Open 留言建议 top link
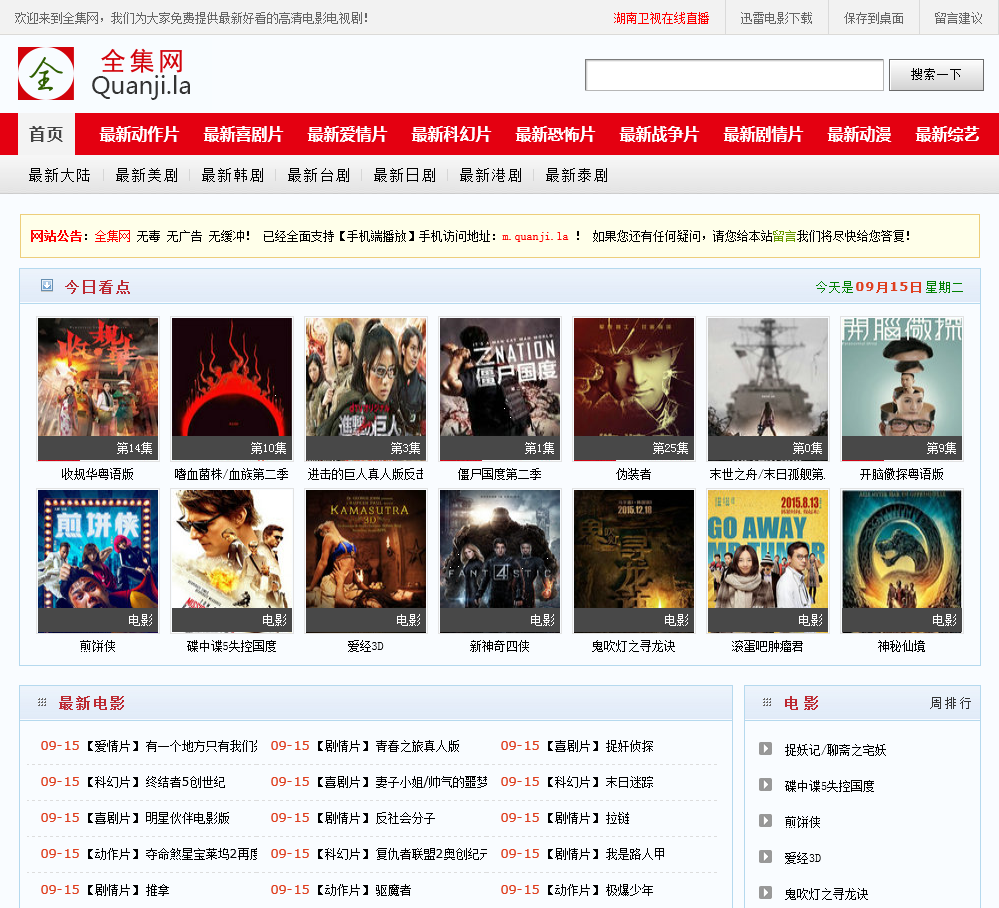Screen dimensions: 999x908 tap(958, 18)
